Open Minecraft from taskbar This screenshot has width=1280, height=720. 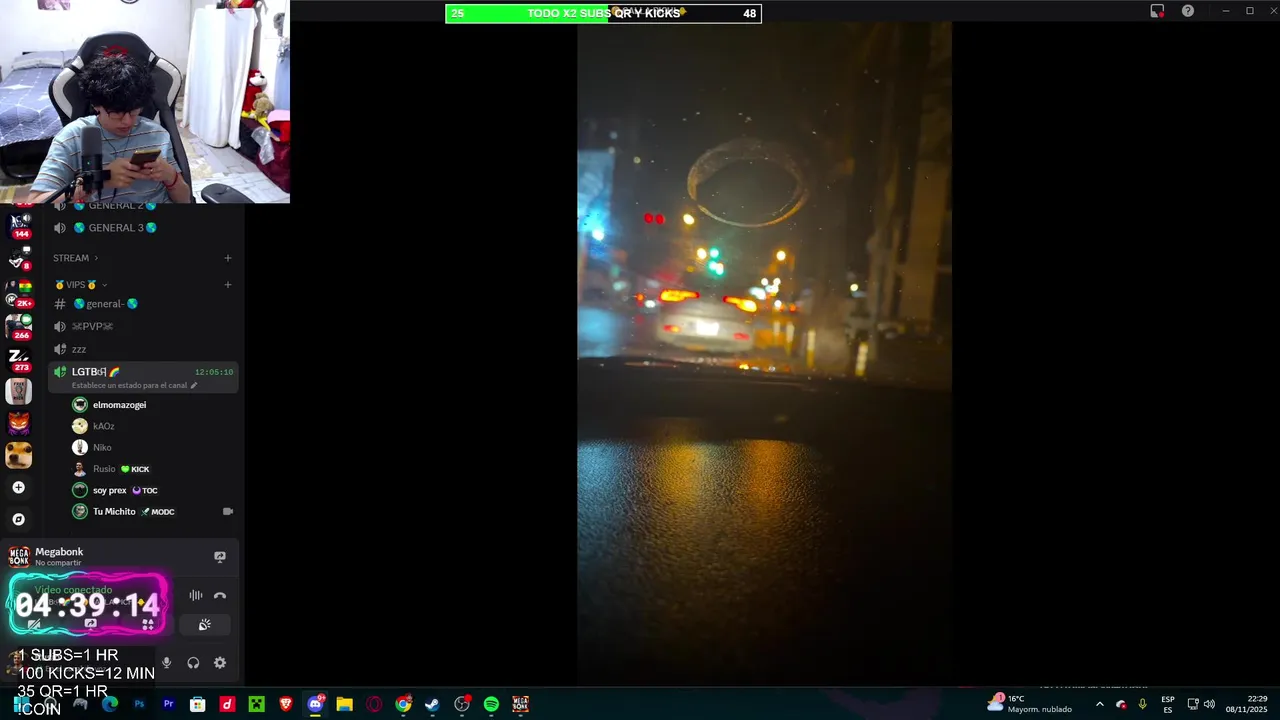point(257,704)
